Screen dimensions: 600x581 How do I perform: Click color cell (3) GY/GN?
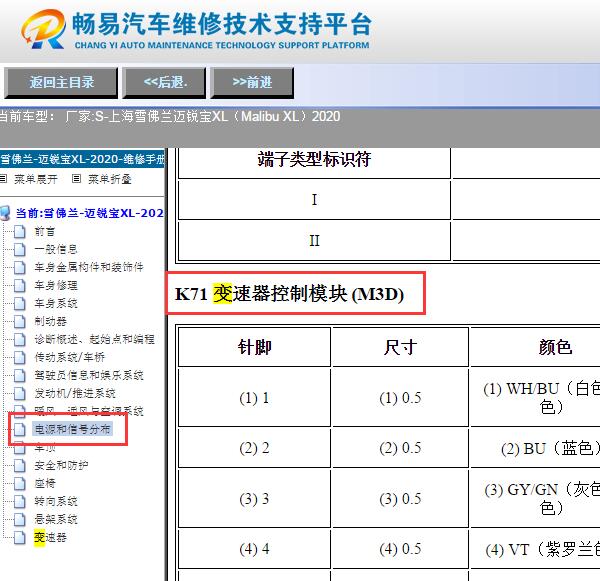(536, 499)
